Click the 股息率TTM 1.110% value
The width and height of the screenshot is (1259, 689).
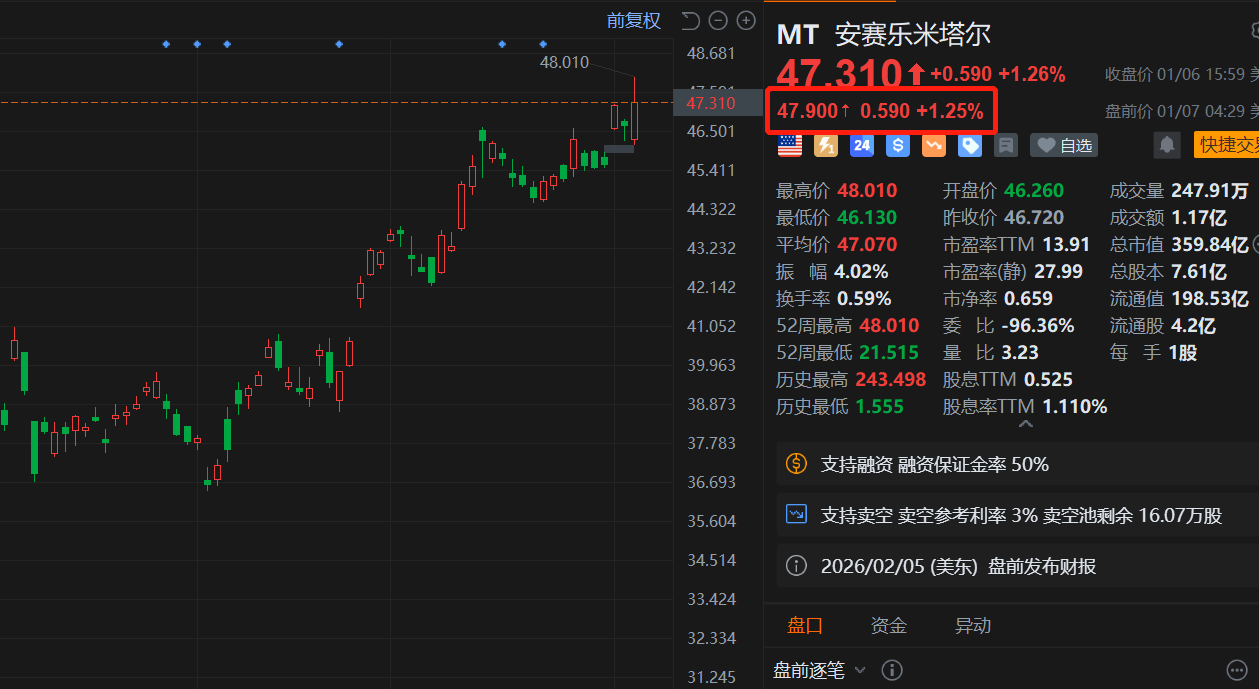click(1075, 406)
